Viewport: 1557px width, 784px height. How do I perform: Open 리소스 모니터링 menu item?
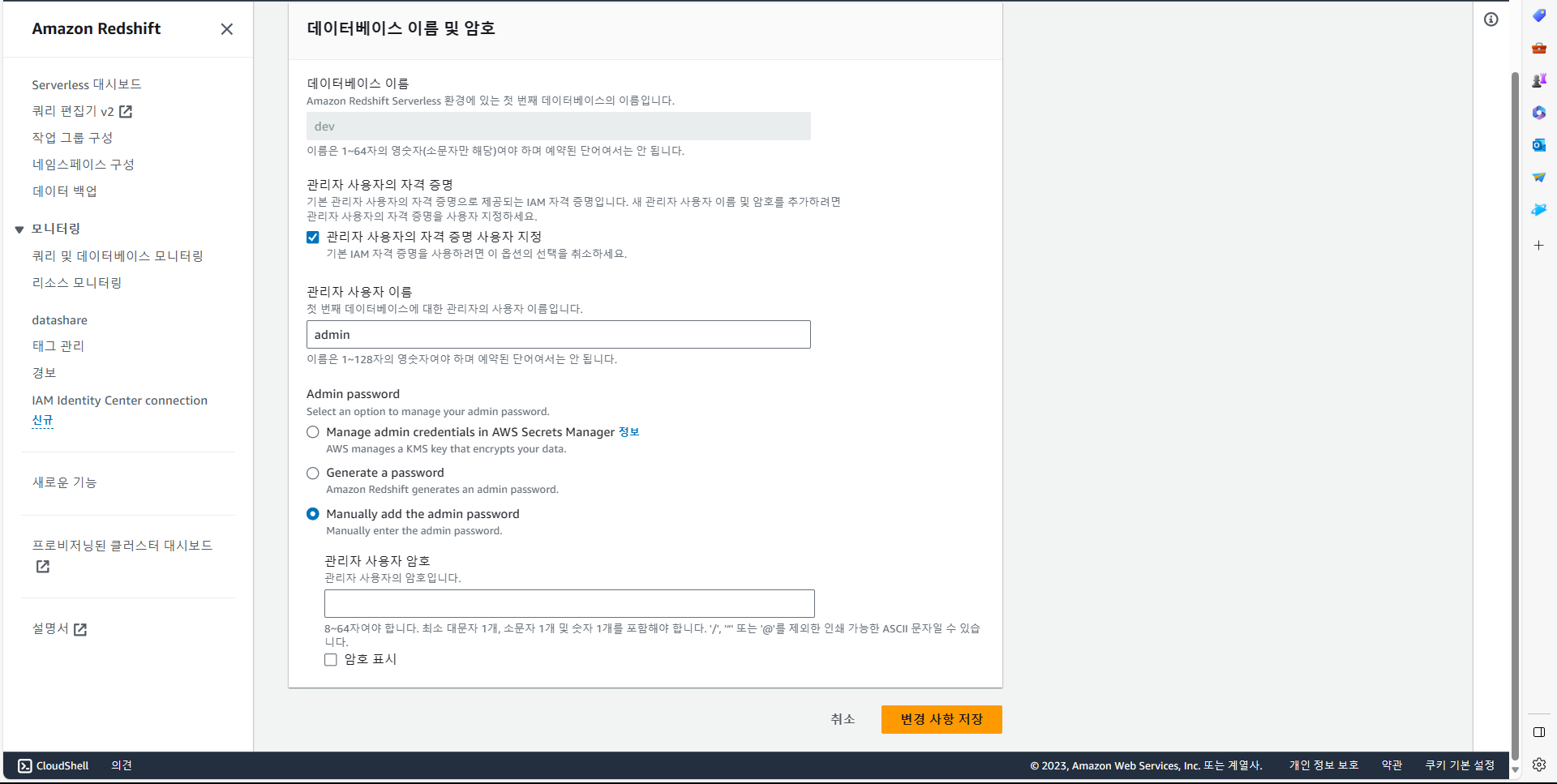click(x=77, y=283)
